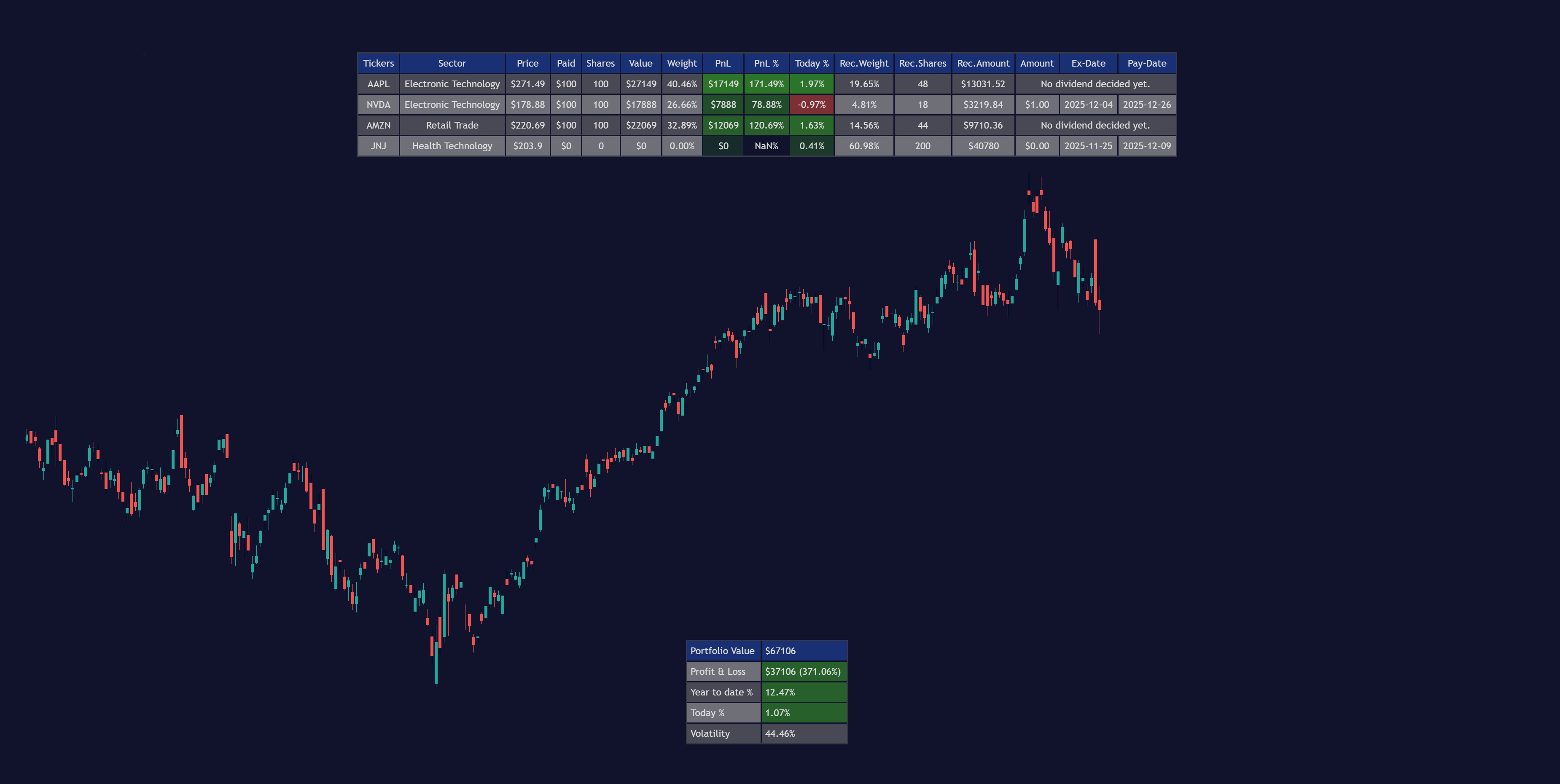This screenshot has width=1560, height=784.
Task: Click the Pay-Date column header
Action: (x=1146, y=64)
